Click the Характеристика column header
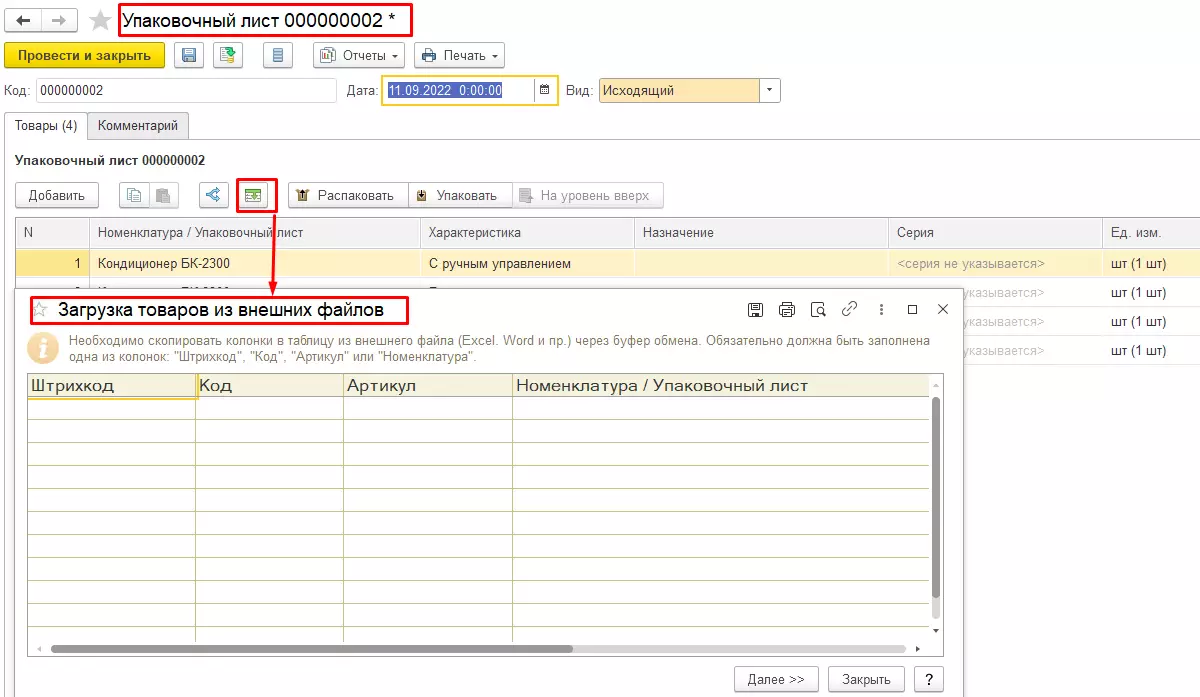1200x697 pixels. [x=527, y=232]
